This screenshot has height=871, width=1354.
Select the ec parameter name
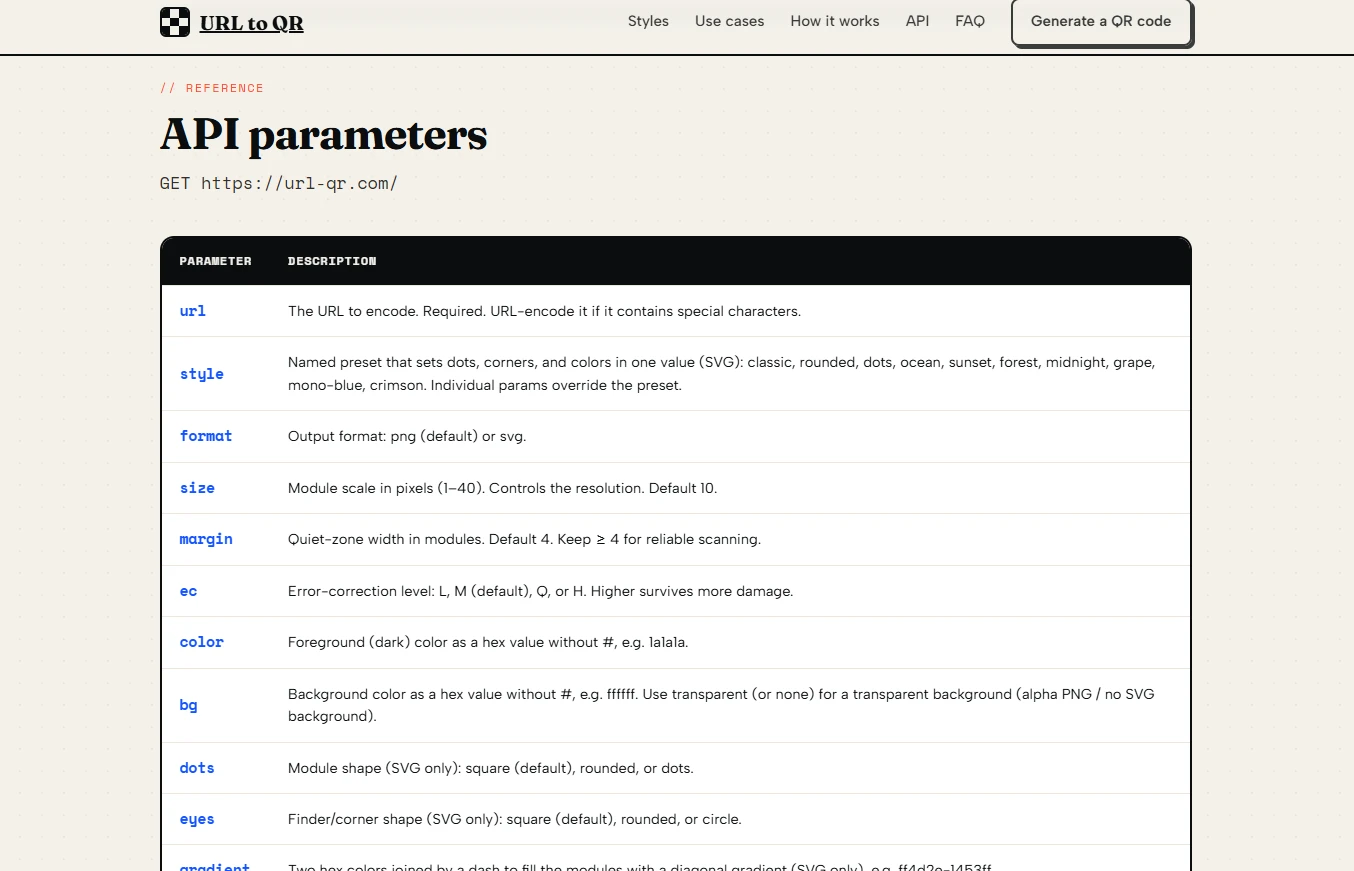[189, 591]
